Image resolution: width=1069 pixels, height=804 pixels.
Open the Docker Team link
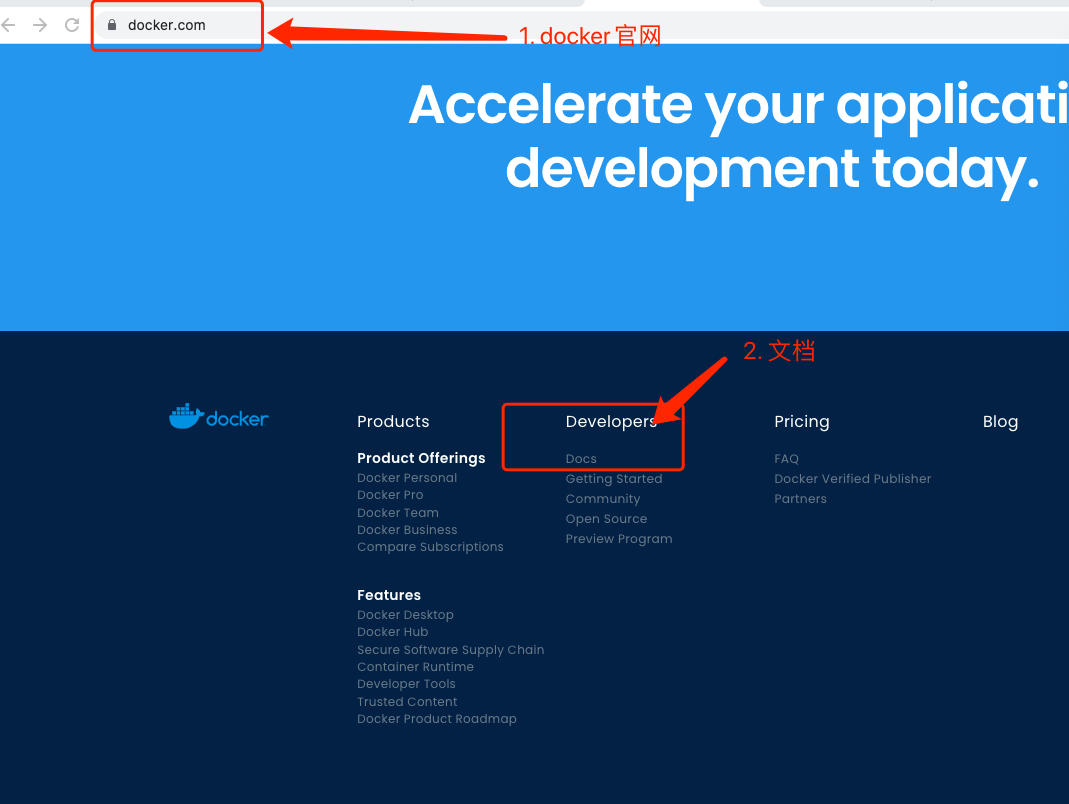coord(398,513)
